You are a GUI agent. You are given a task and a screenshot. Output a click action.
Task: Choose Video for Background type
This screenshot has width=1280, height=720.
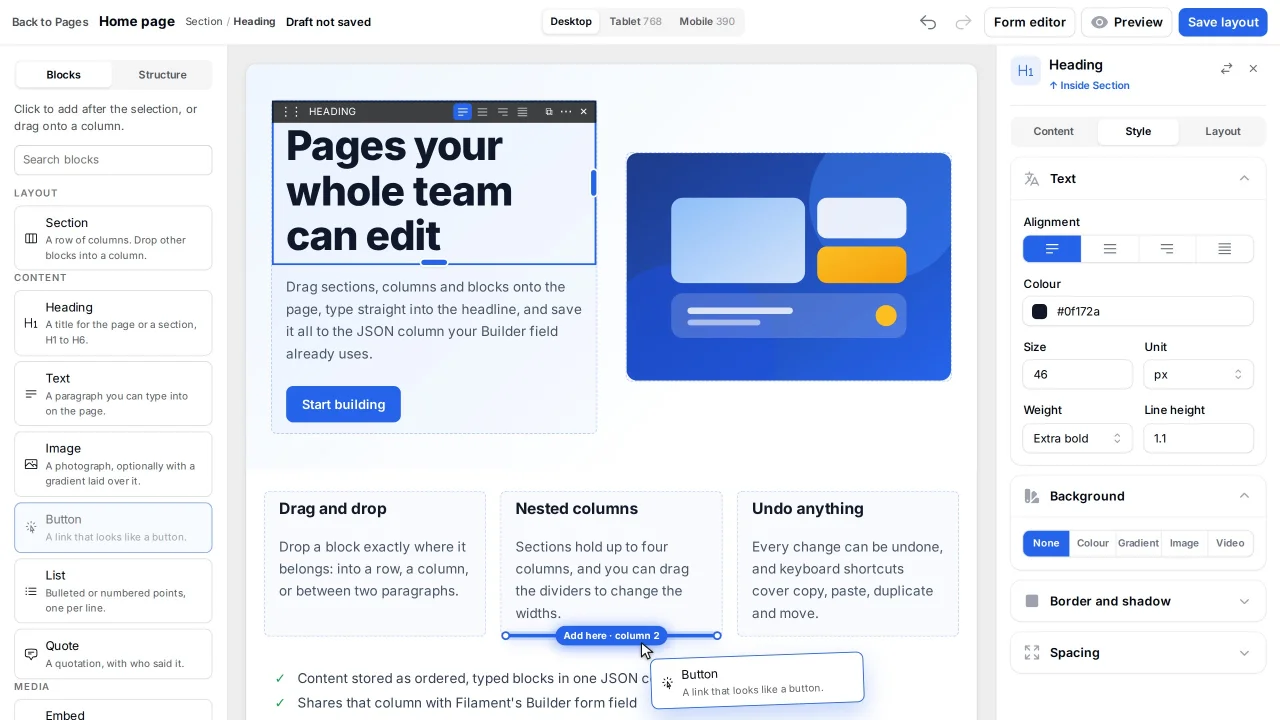1230,543
